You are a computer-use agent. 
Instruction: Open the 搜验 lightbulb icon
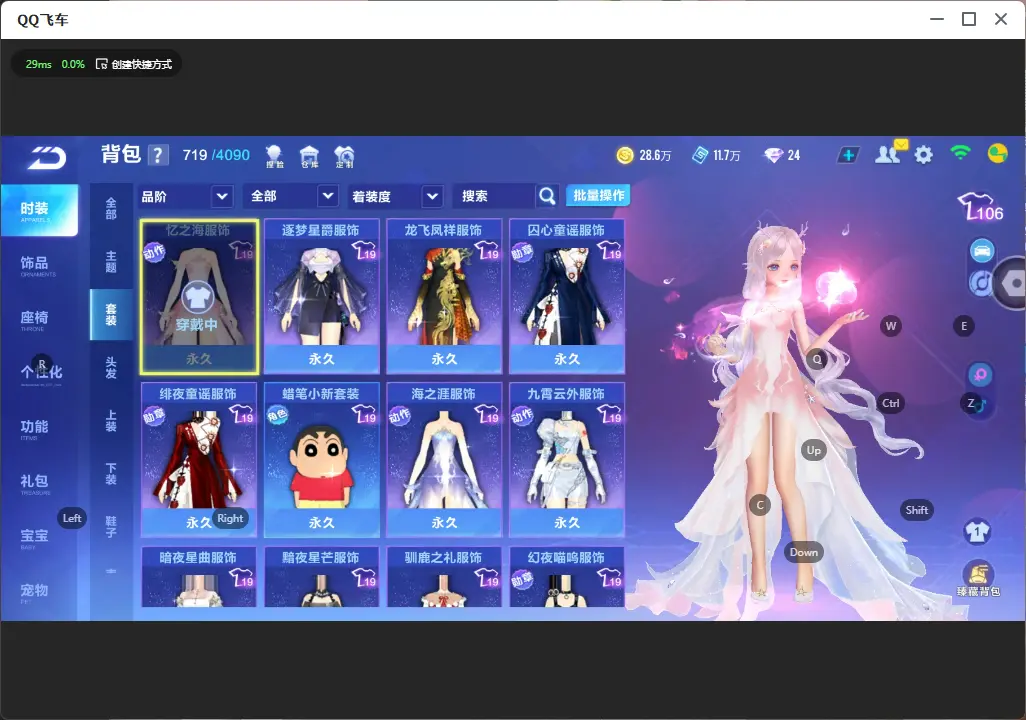coord(274,156)
